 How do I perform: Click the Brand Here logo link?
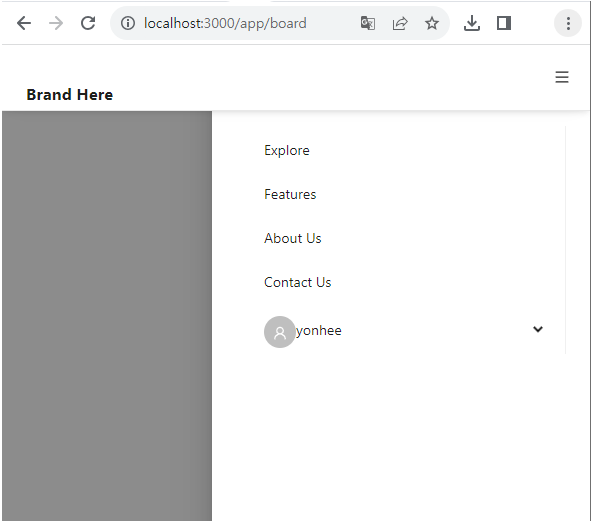(70, 95)
